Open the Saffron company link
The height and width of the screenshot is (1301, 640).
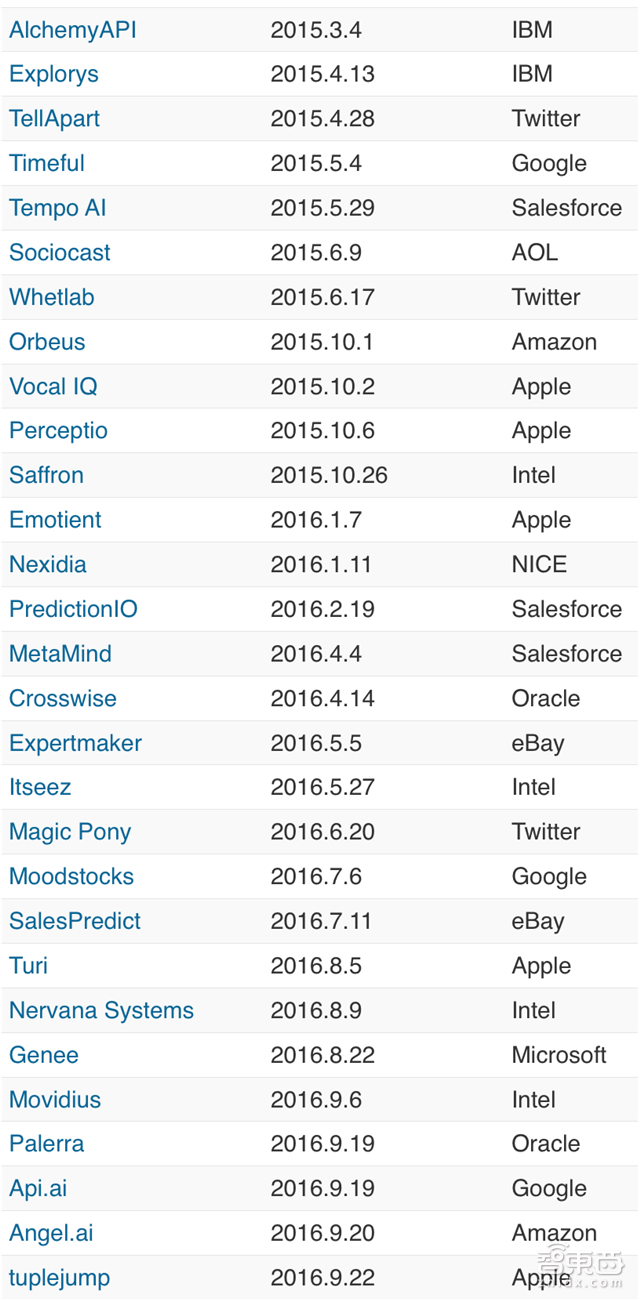(47, 475)
